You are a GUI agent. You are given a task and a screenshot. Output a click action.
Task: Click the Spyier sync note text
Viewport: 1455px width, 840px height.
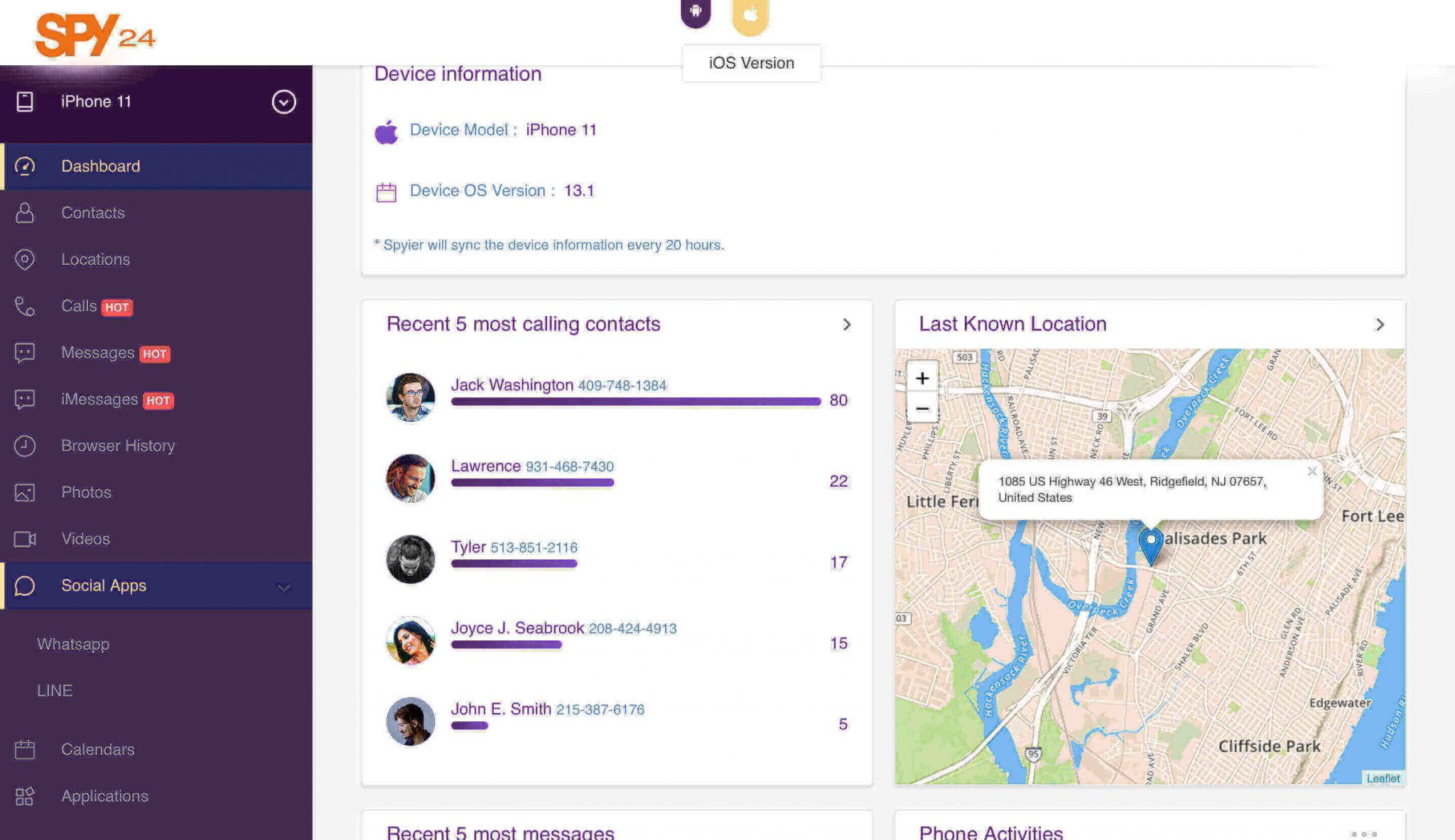click(x=549, y=245)
